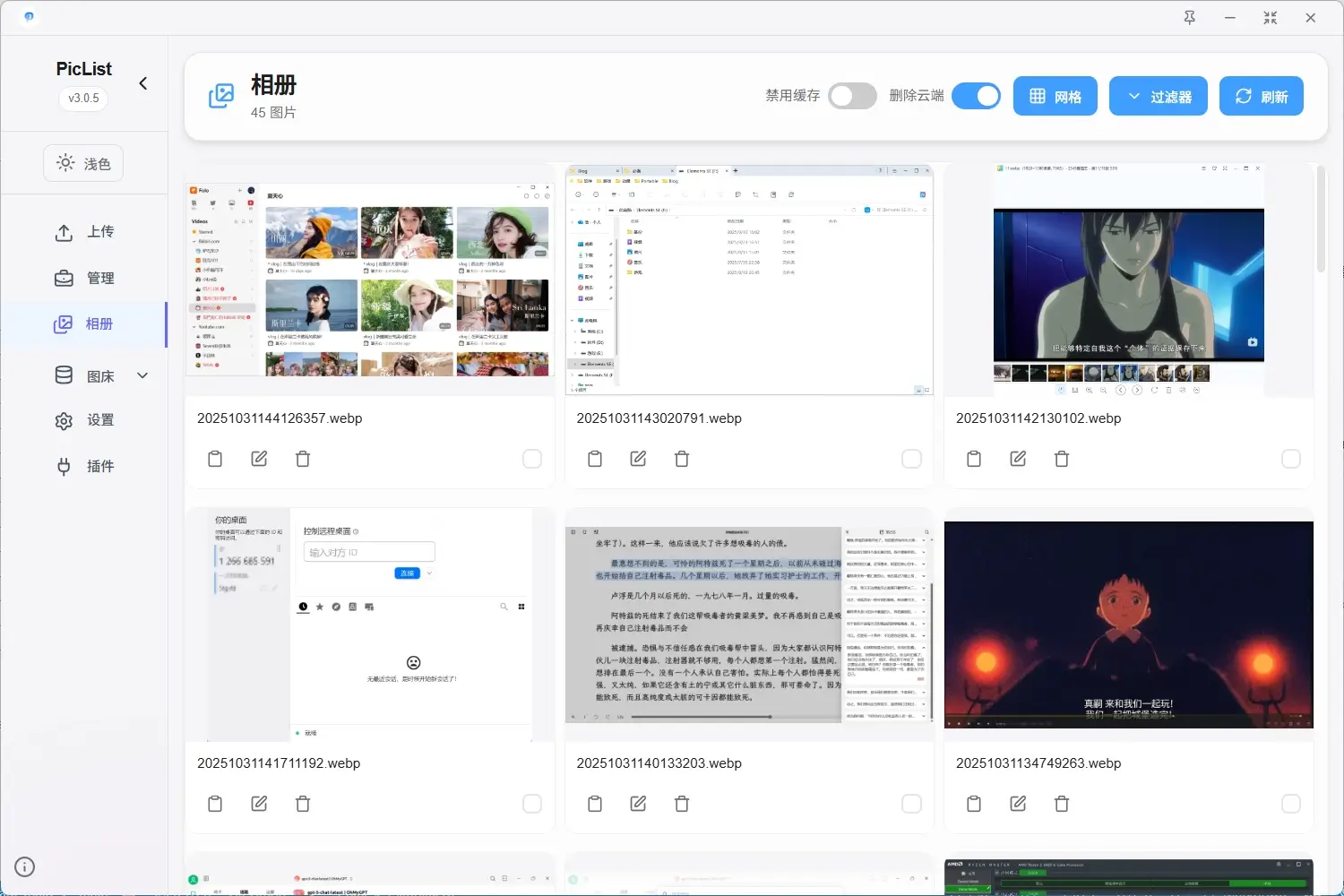Open the 管理 management page
Viewport: 1344px width, 896px height.
click(84, 278)
